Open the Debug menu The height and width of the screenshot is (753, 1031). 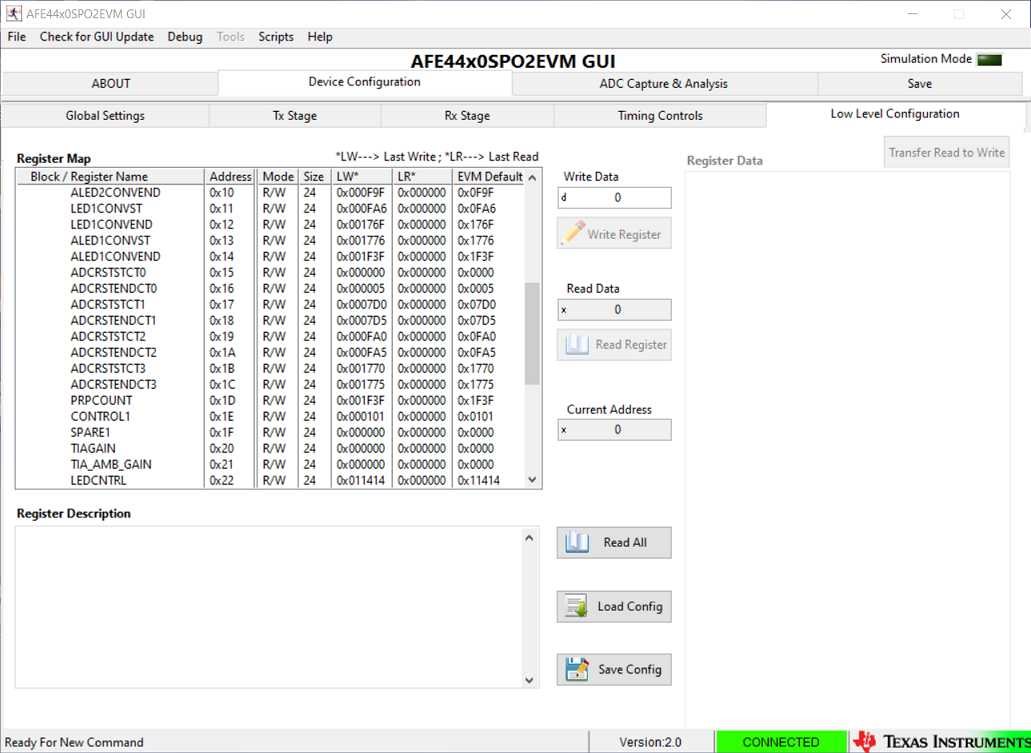(185, 37)
